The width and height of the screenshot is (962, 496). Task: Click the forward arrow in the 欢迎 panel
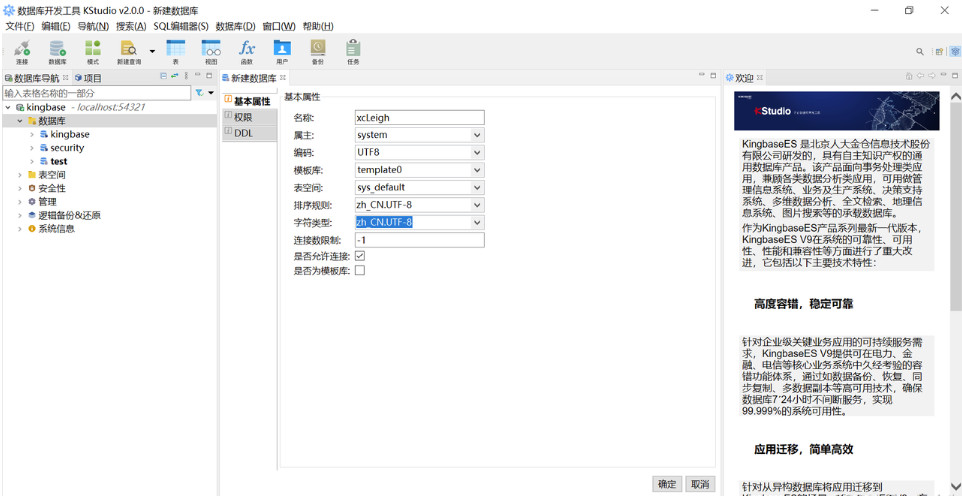[x=932, y=76]
